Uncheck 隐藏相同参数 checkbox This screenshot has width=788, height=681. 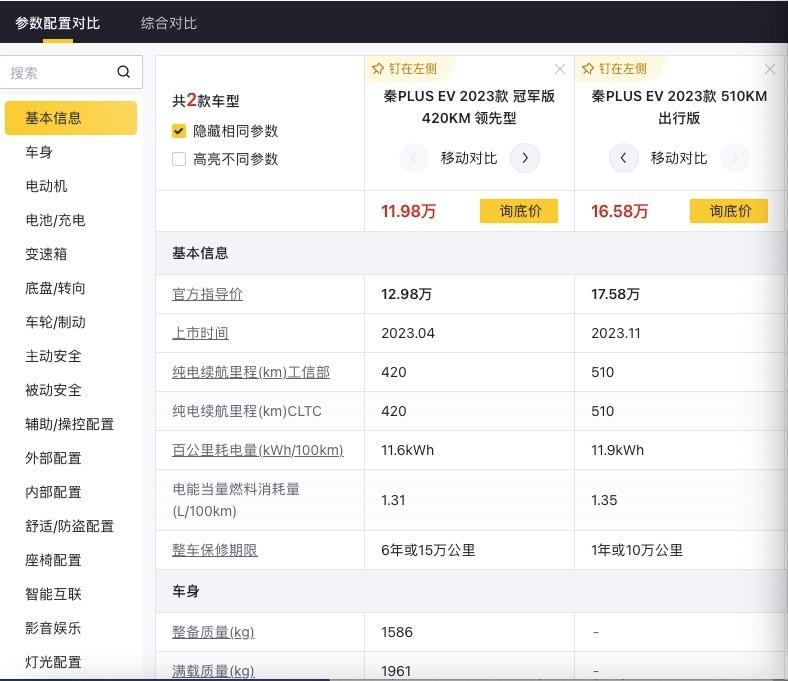point(179,131)
